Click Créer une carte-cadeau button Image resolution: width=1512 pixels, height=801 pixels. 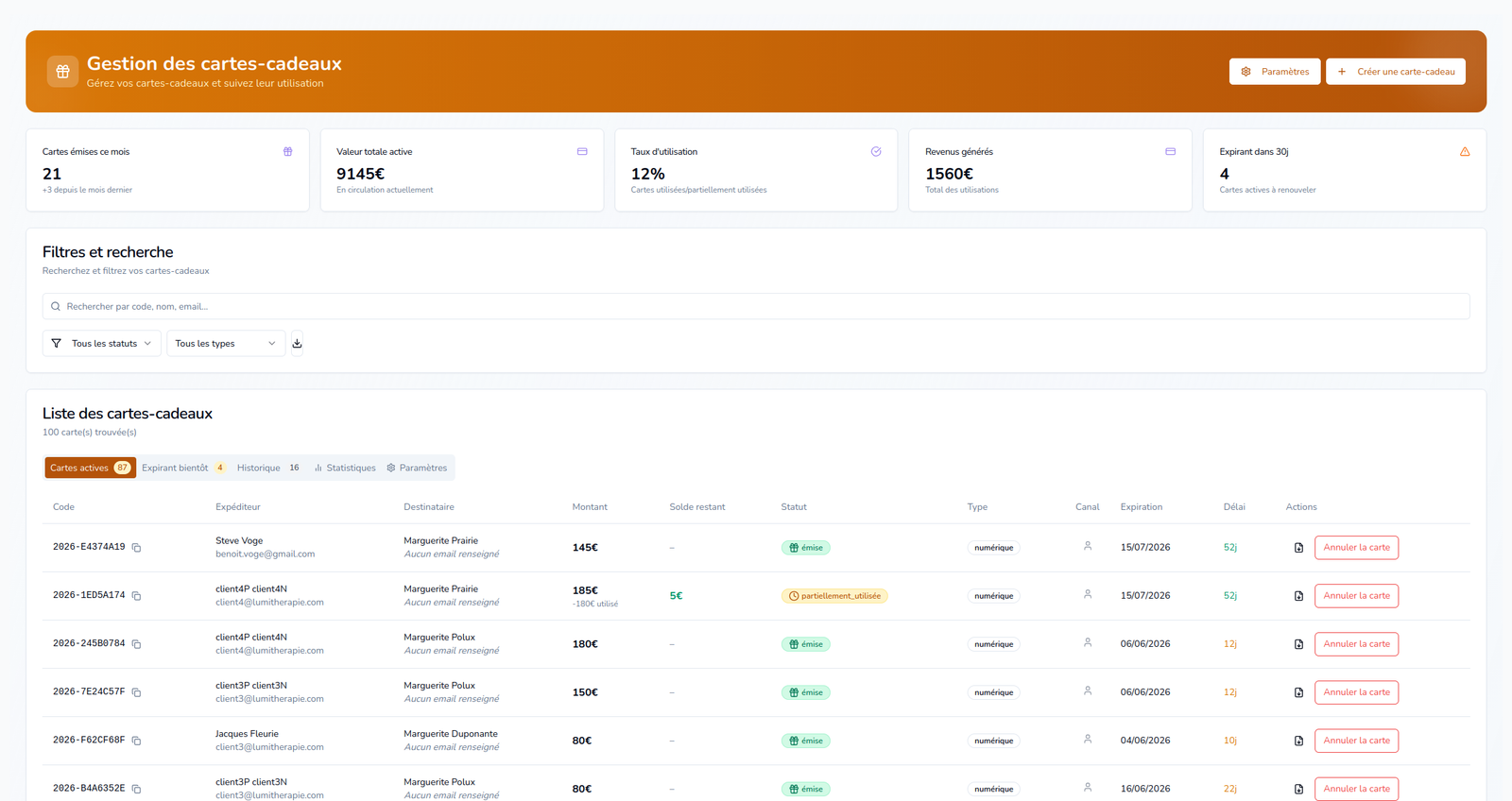1396,72
